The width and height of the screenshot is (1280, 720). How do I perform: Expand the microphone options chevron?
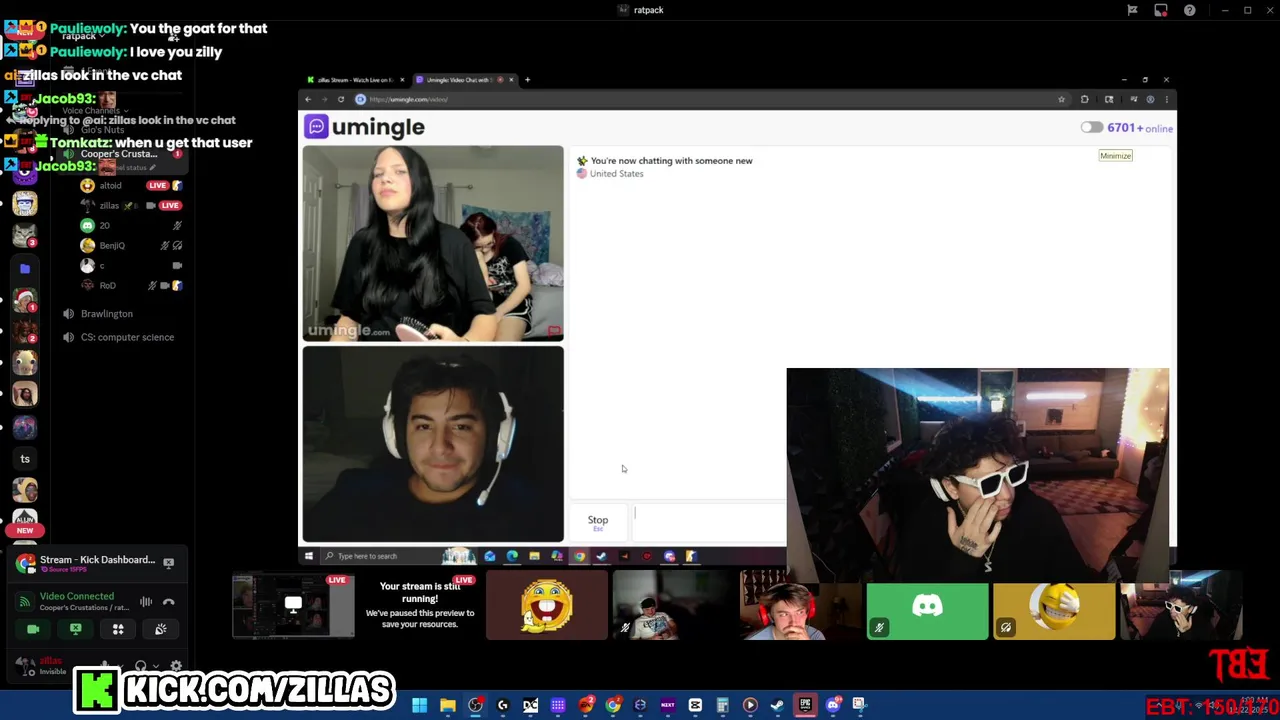119,666
